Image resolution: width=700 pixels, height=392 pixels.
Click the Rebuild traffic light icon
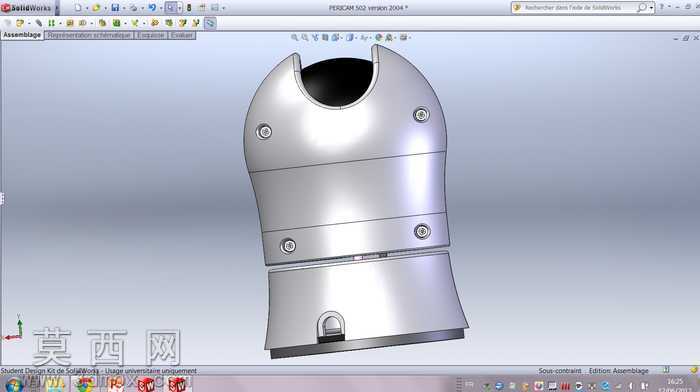[x=189, y=8]
